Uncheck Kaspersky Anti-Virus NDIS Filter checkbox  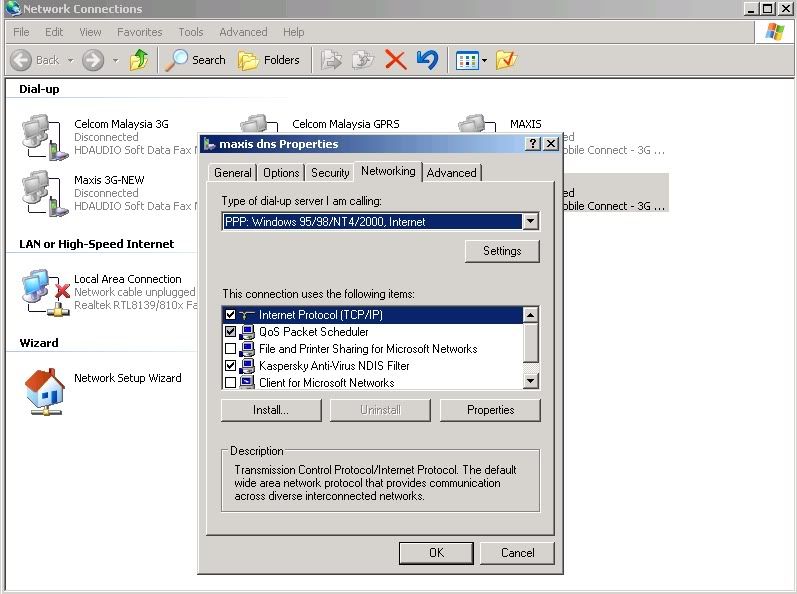pyautogui.click(x=230, y=366)
